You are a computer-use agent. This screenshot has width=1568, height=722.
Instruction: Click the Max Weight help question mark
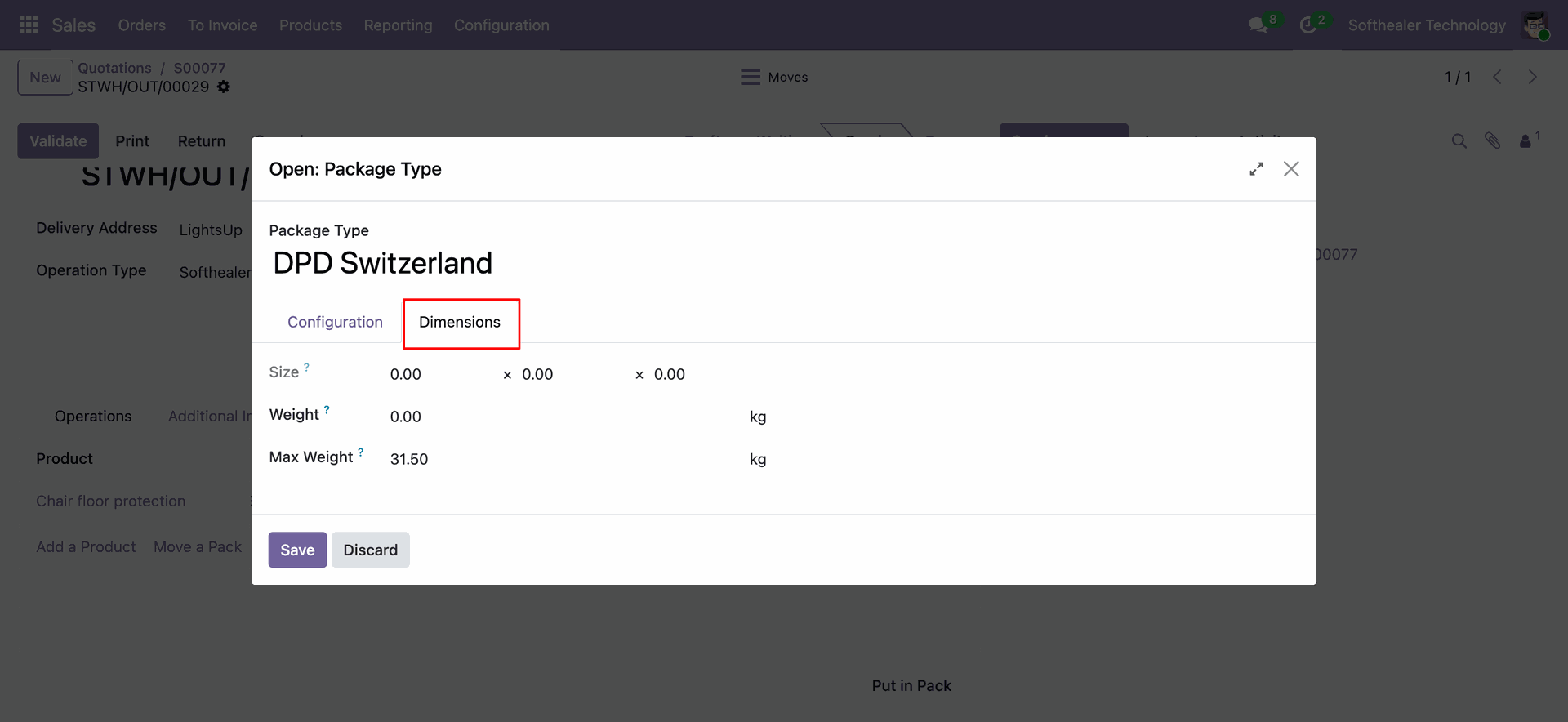(360, 452)
